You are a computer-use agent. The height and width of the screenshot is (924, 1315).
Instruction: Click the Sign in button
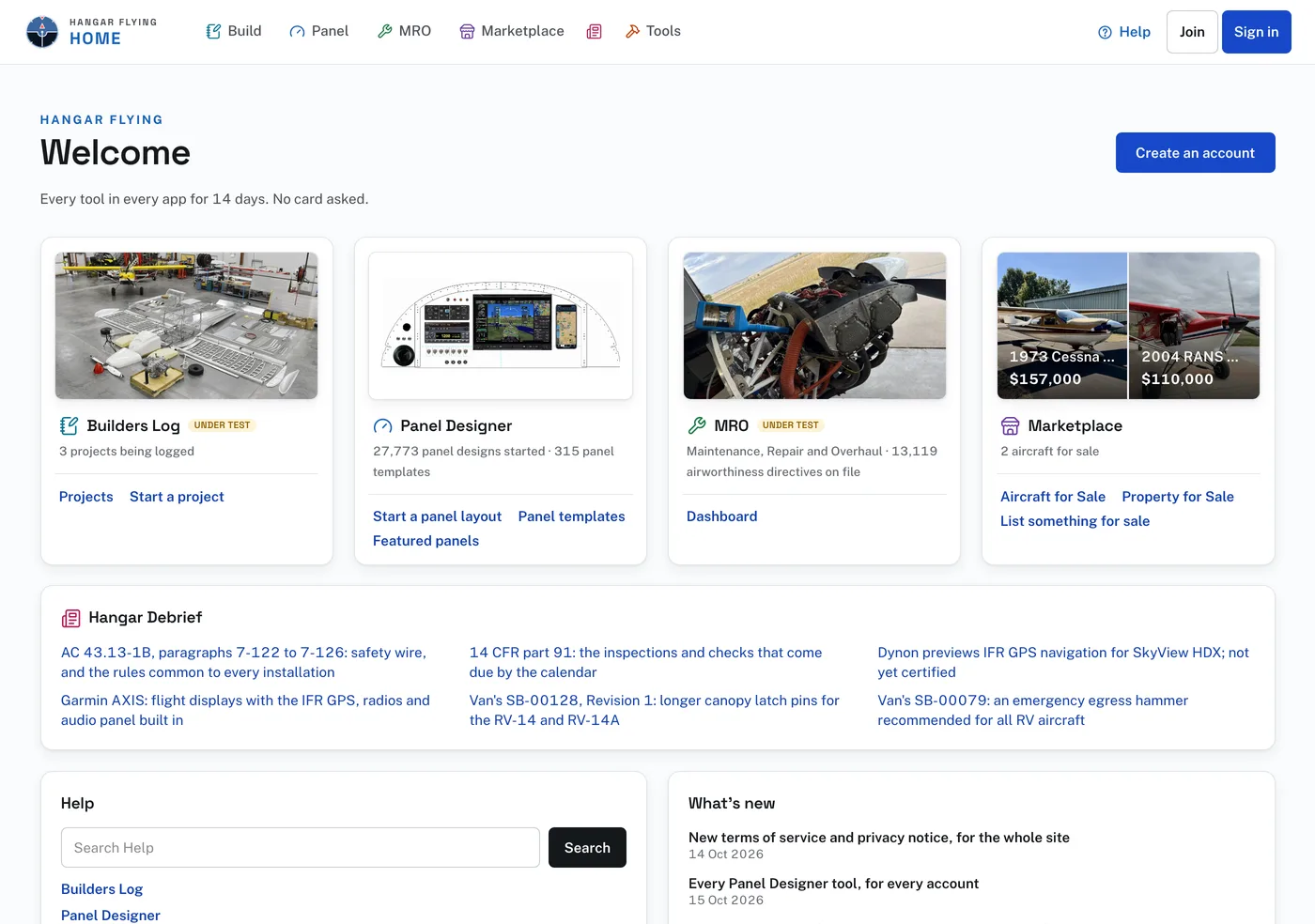[x=1256, y=32]
